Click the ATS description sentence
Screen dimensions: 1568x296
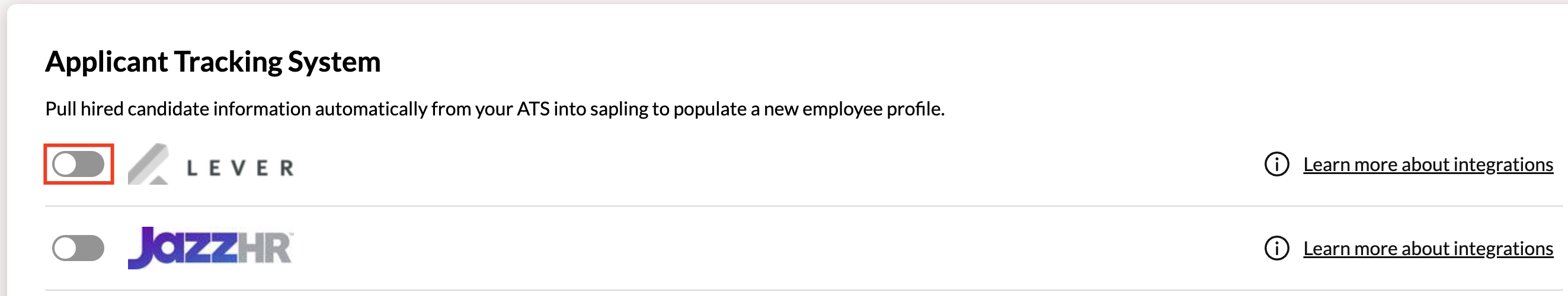tap(494, 109)
